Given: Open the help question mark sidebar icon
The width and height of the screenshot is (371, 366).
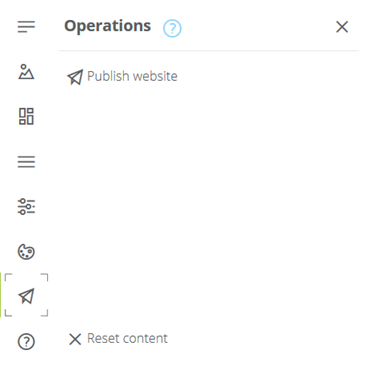Looking at the screenshot, I should 26,341.
